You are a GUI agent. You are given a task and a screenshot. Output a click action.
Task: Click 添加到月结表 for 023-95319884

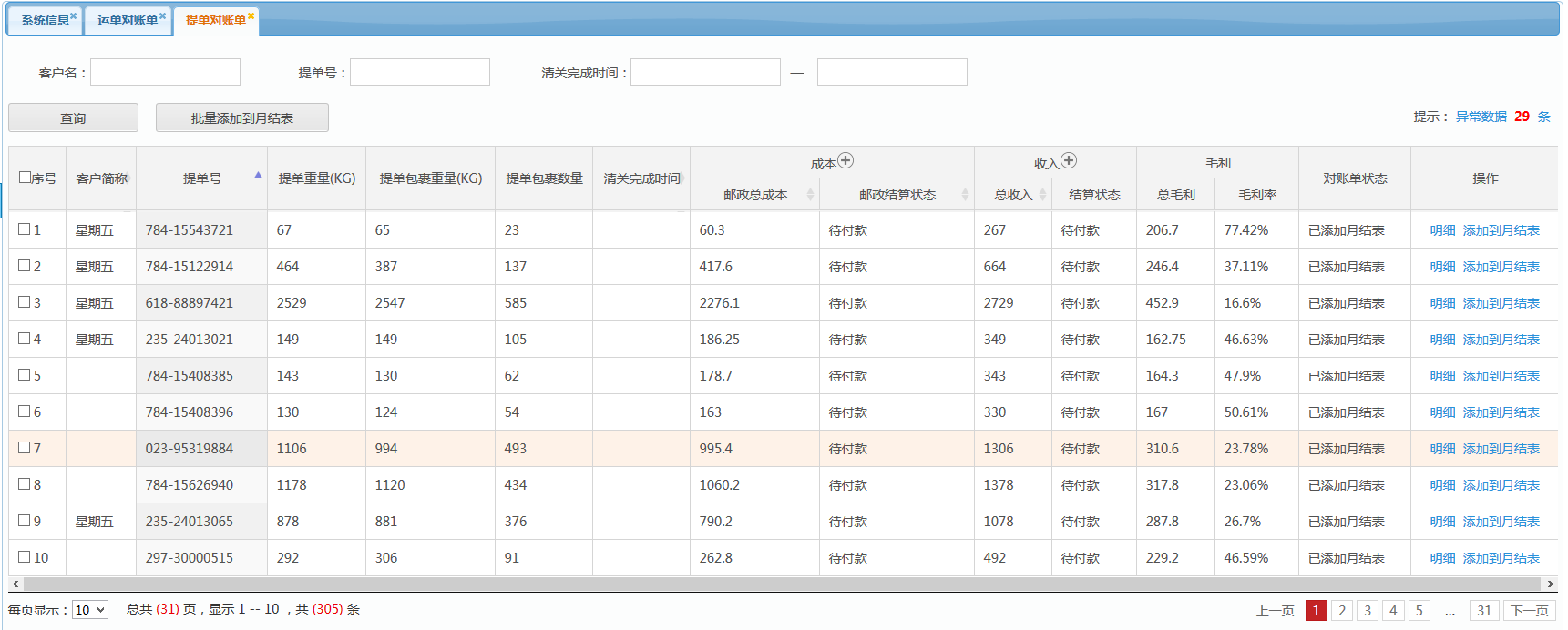(x=1501, y=449)
